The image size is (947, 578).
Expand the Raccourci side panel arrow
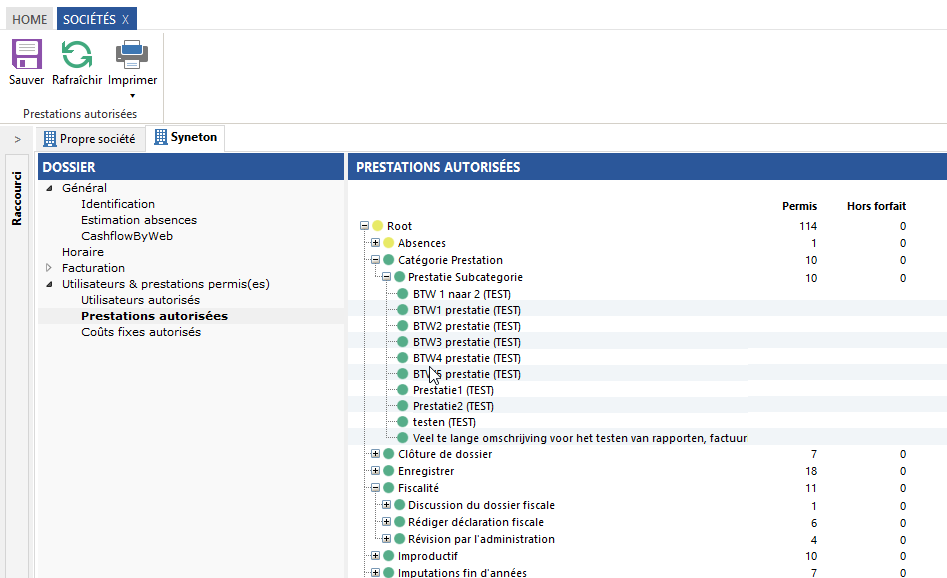(x=17, y=139)
